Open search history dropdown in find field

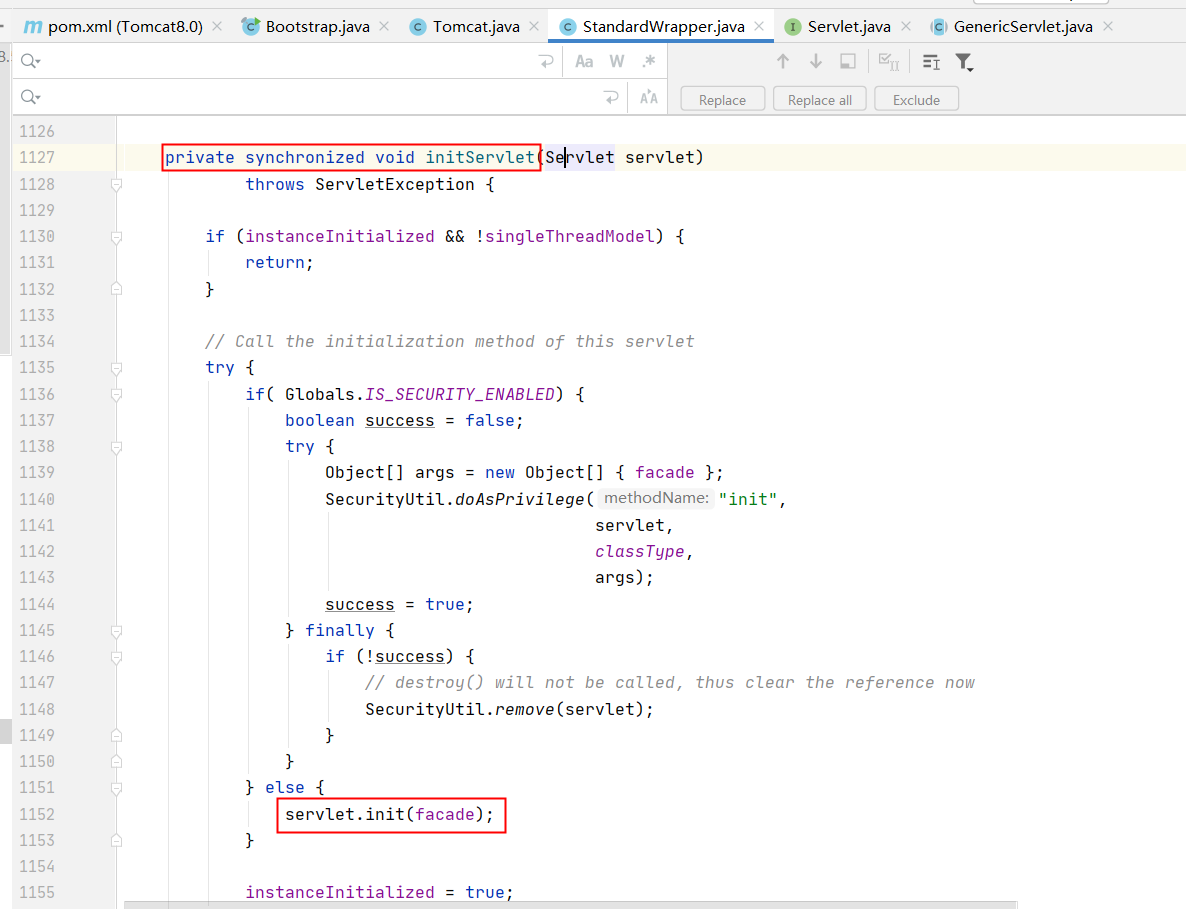coord(30,61)
